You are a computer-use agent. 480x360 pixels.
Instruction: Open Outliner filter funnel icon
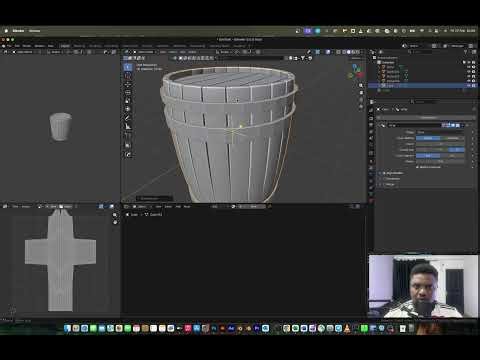coord(466,52)
